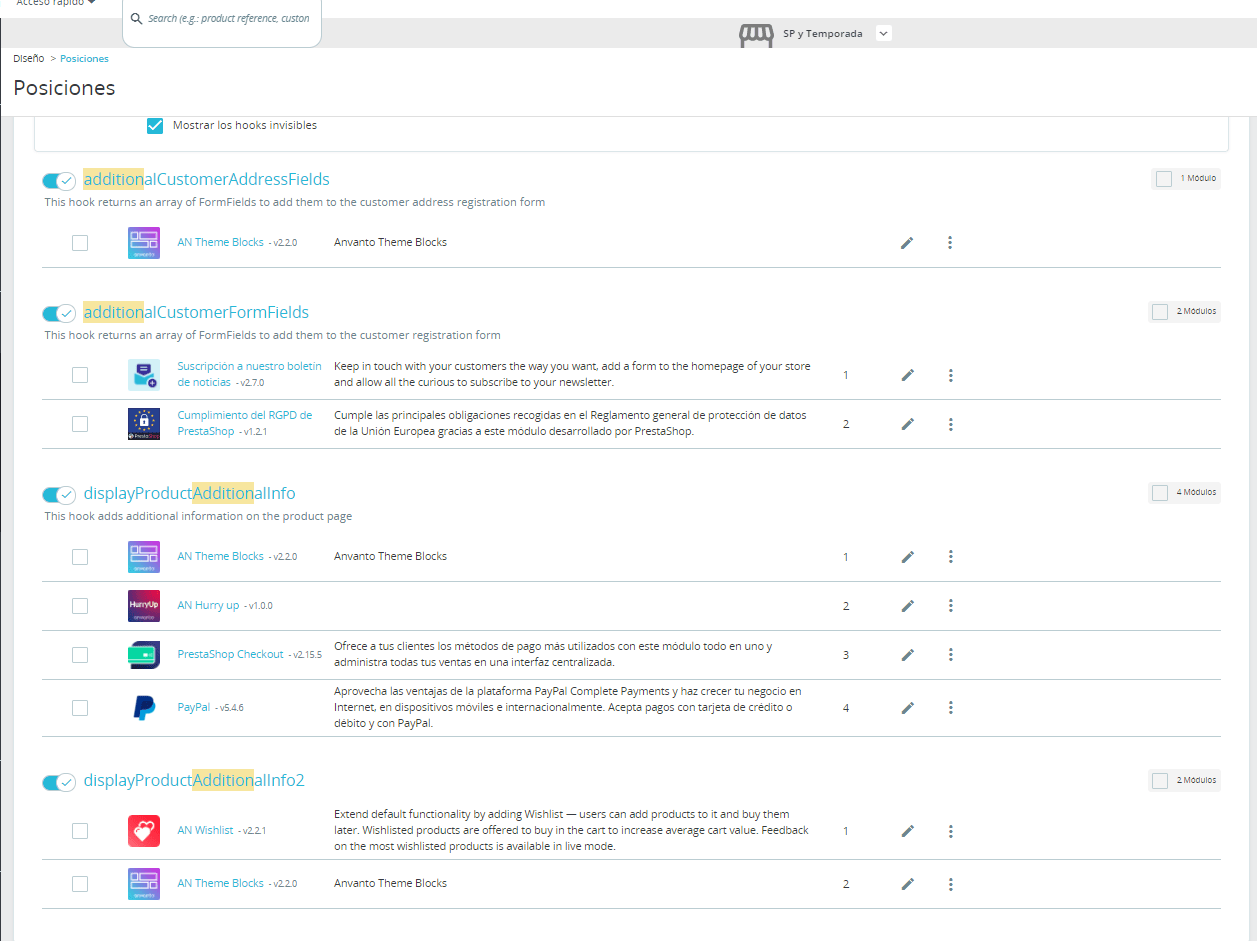Edit the PayPal module

click(907, 708)
